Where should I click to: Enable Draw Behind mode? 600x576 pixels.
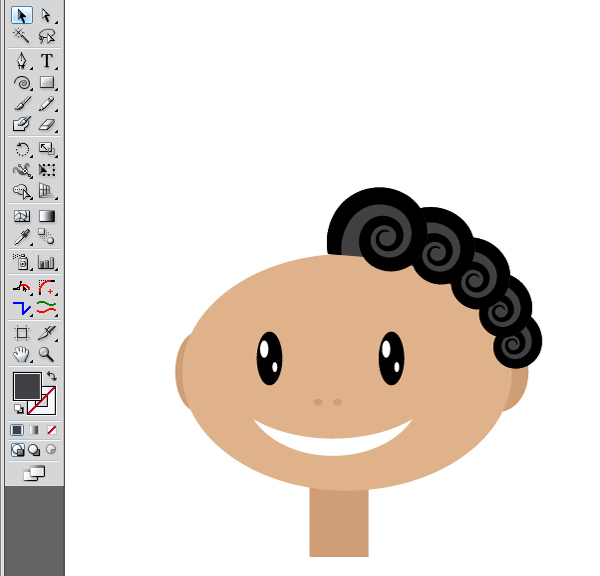[34, 449]
